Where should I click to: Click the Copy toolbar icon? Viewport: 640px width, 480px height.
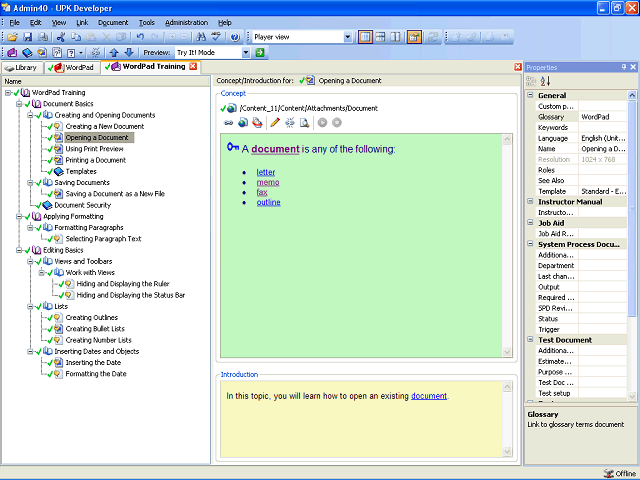coord(76,37)
